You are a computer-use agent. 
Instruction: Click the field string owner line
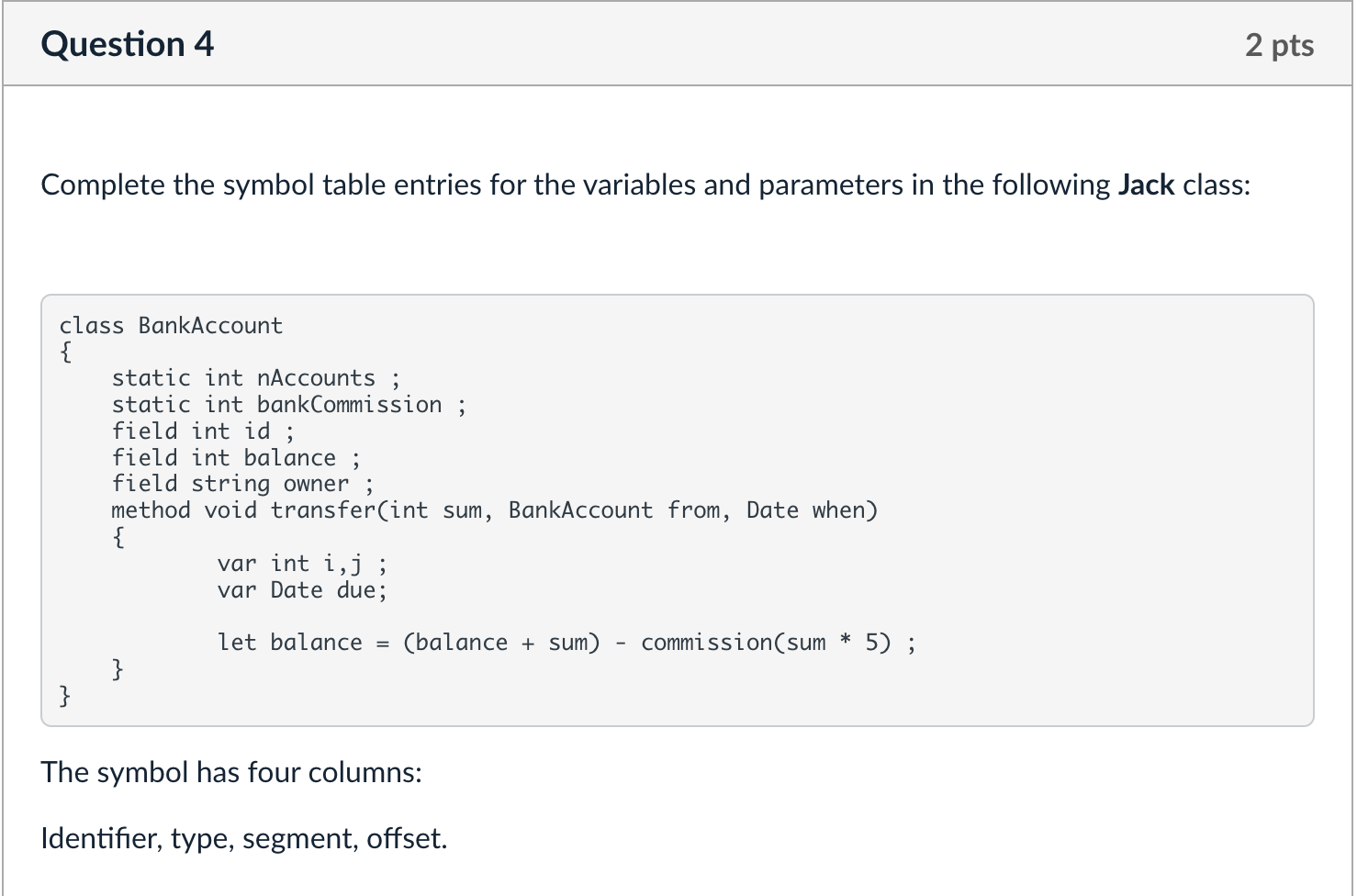tap(242, 484)
